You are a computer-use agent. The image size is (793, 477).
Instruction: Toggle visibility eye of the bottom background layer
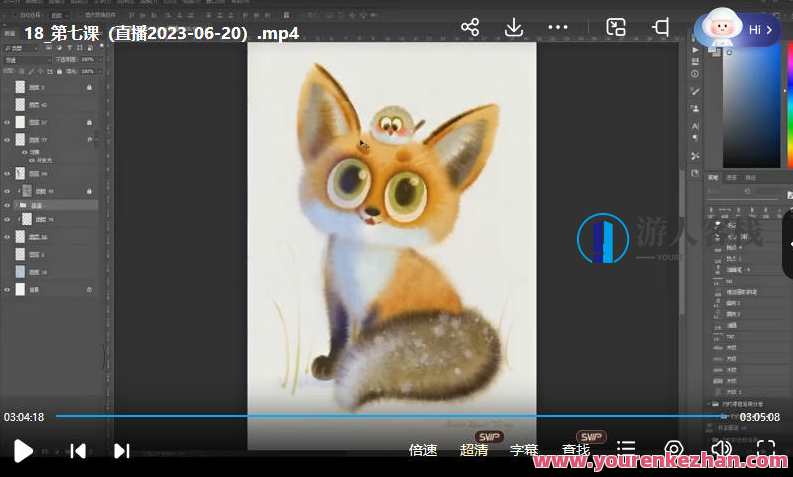point(7,289)
